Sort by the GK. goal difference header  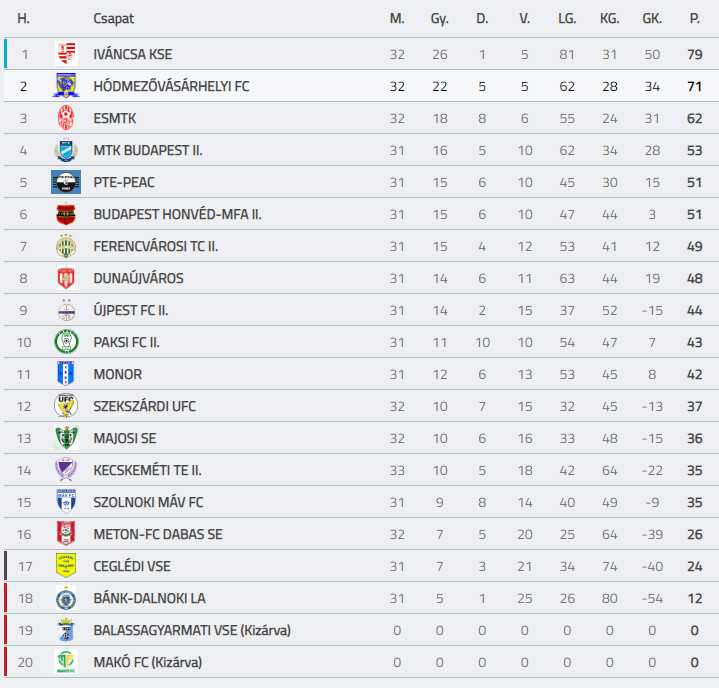point(652,18)
